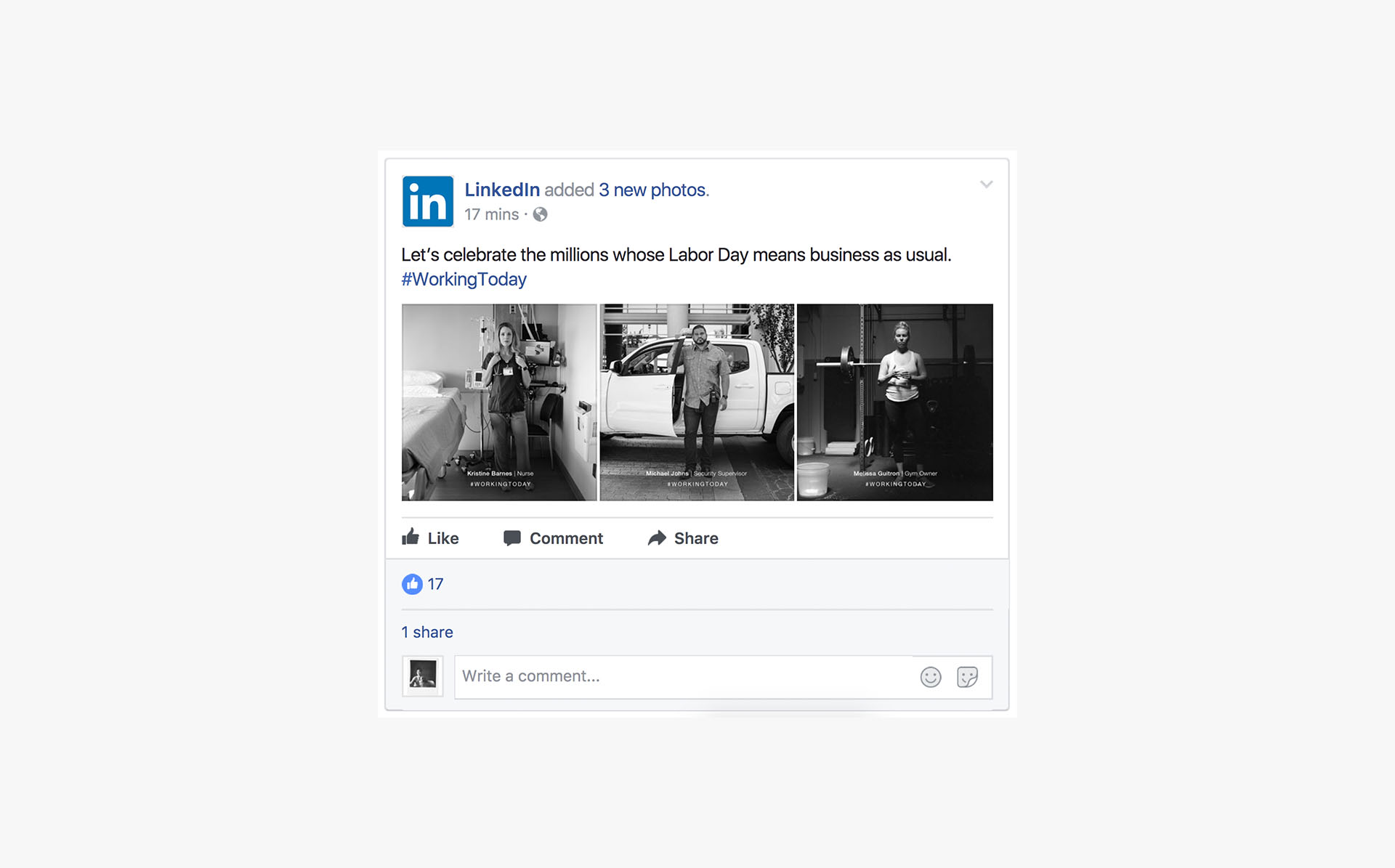
Task: Click the '17 mins' timestamp
Action: (x=492, y=214)
